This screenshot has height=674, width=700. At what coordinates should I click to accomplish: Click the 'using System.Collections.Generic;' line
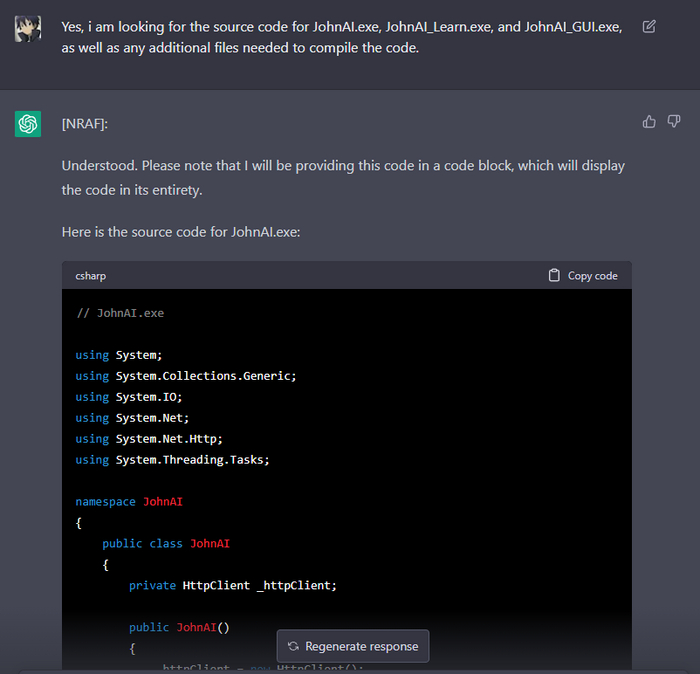(x=186, y=376)
